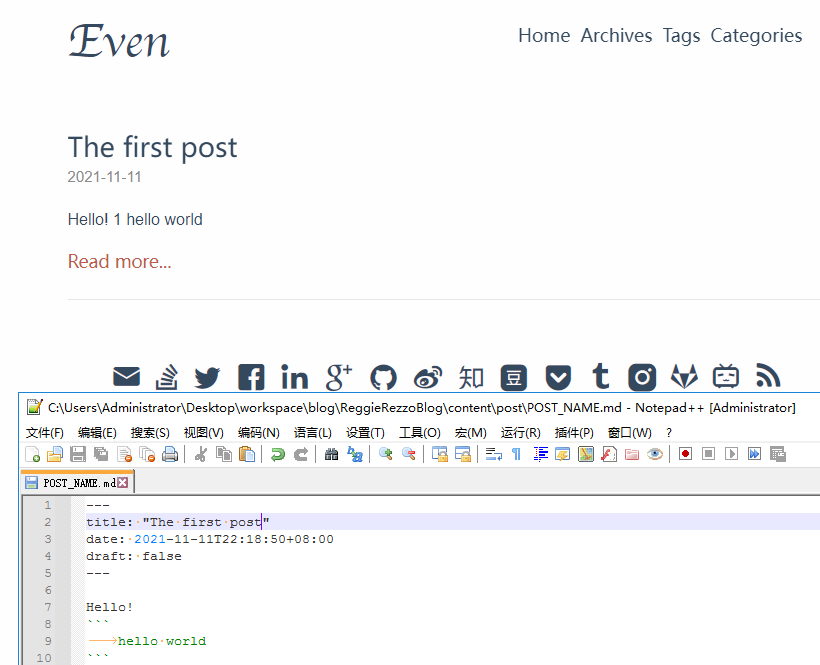Click the Twitter bird icon

(207, 377)
